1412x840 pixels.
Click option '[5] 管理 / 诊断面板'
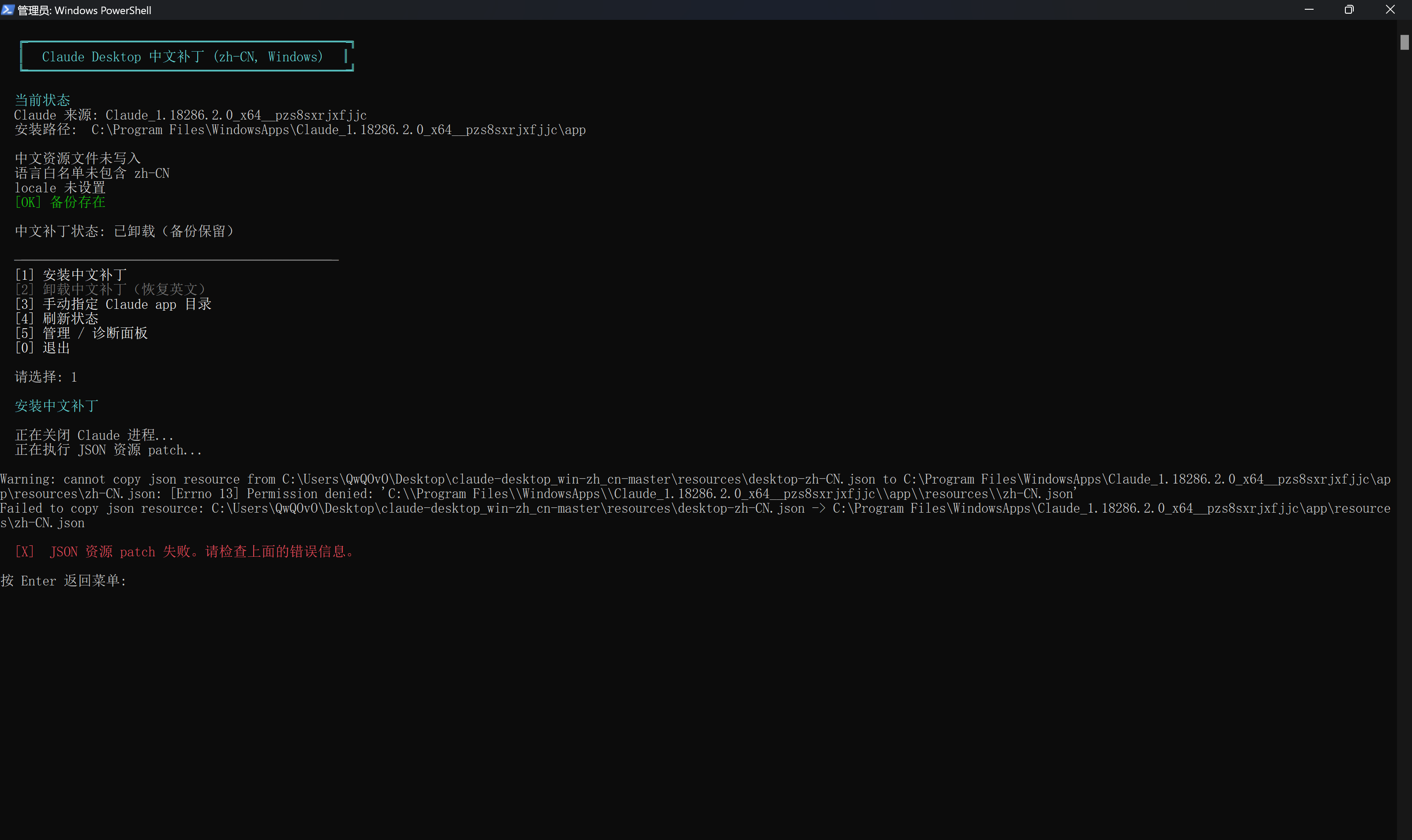(x=82, y=334)
